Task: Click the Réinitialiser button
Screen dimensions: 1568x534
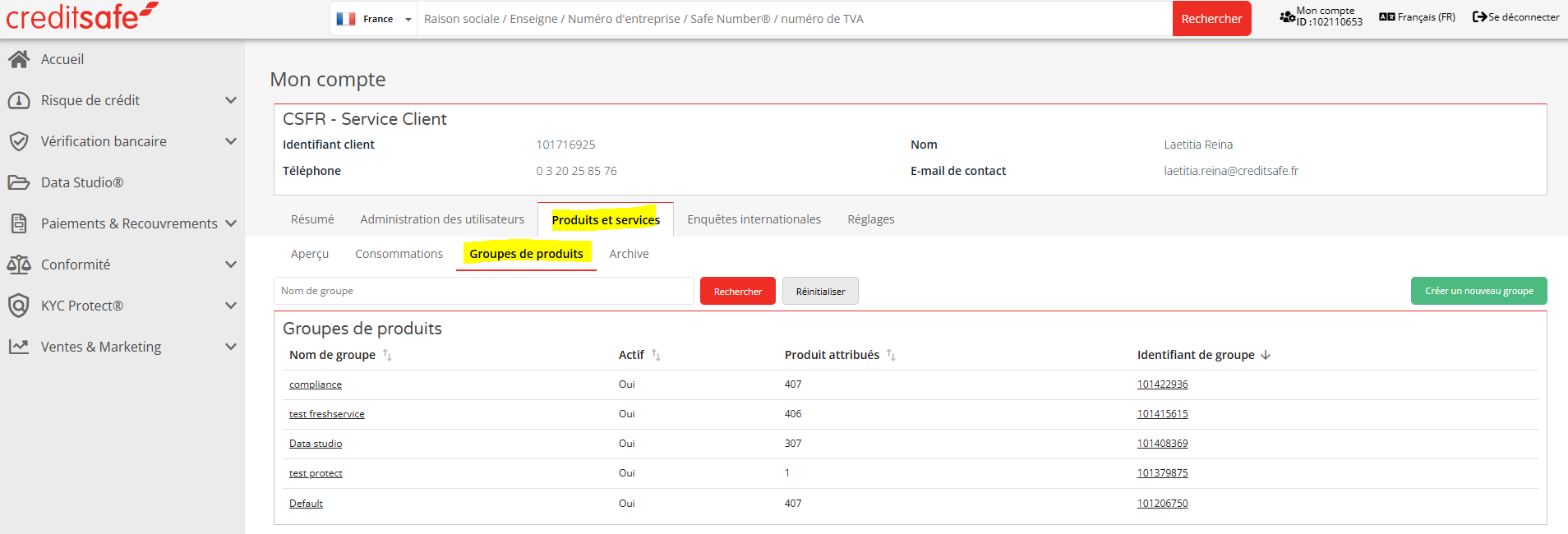Action: [820, 292]
